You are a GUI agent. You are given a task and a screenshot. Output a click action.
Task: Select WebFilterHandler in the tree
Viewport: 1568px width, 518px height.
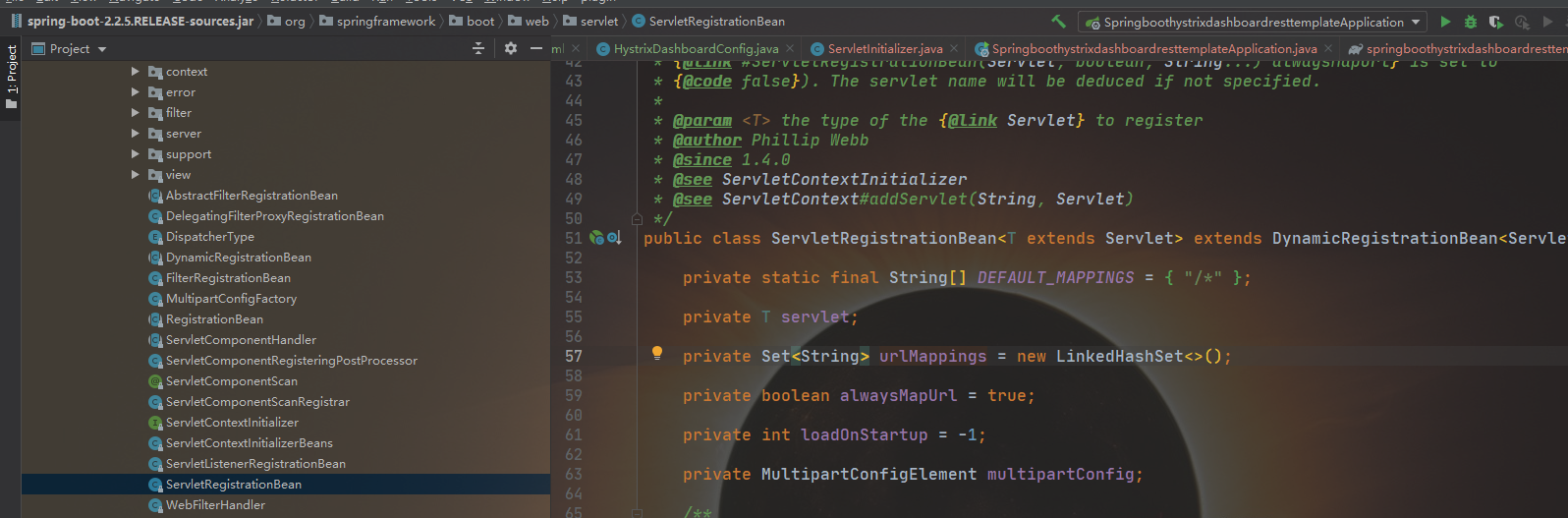pyautogui.click(x=215, y=505)
